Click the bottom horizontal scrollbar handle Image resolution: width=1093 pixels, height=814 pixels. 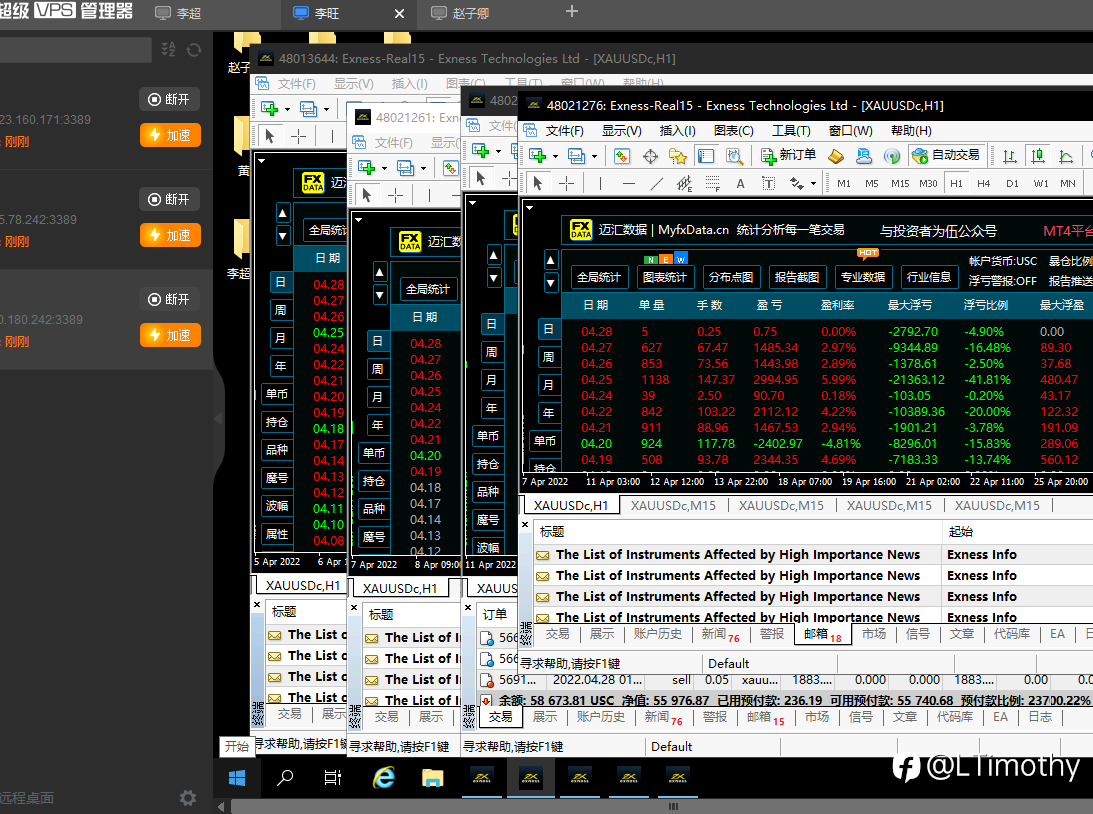point(673,806)
